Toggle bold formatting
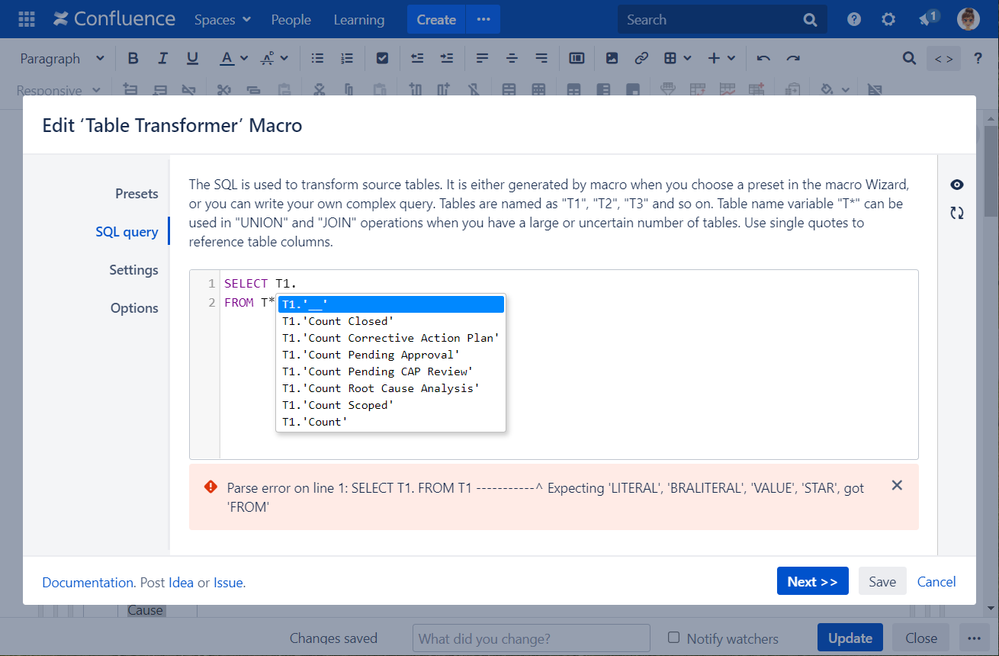 [x=133, y=59]
